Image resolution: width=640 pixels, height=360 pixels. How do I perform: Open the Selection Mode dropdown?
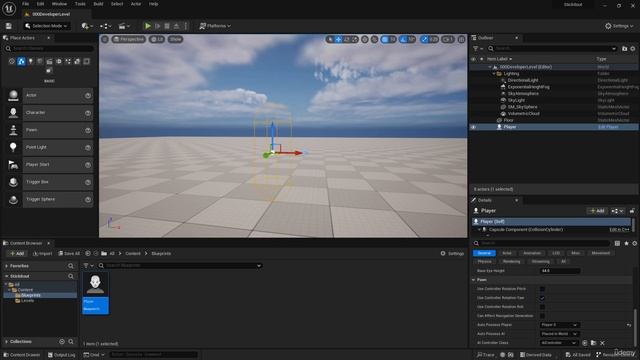coord(46,26)
